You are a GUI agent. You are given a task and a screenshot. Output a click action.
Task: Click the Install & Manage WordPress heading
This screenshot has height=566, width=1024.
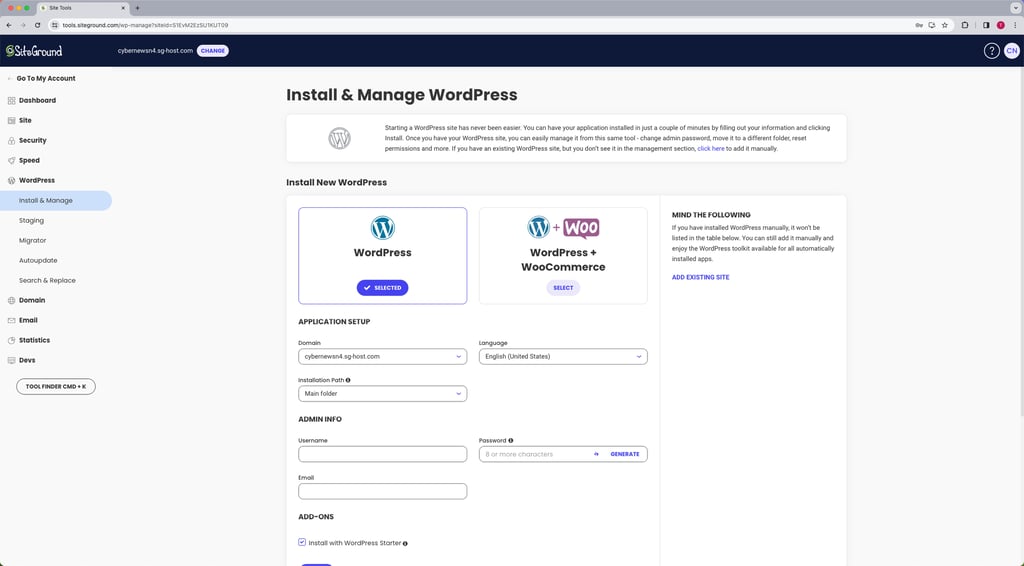402,95
